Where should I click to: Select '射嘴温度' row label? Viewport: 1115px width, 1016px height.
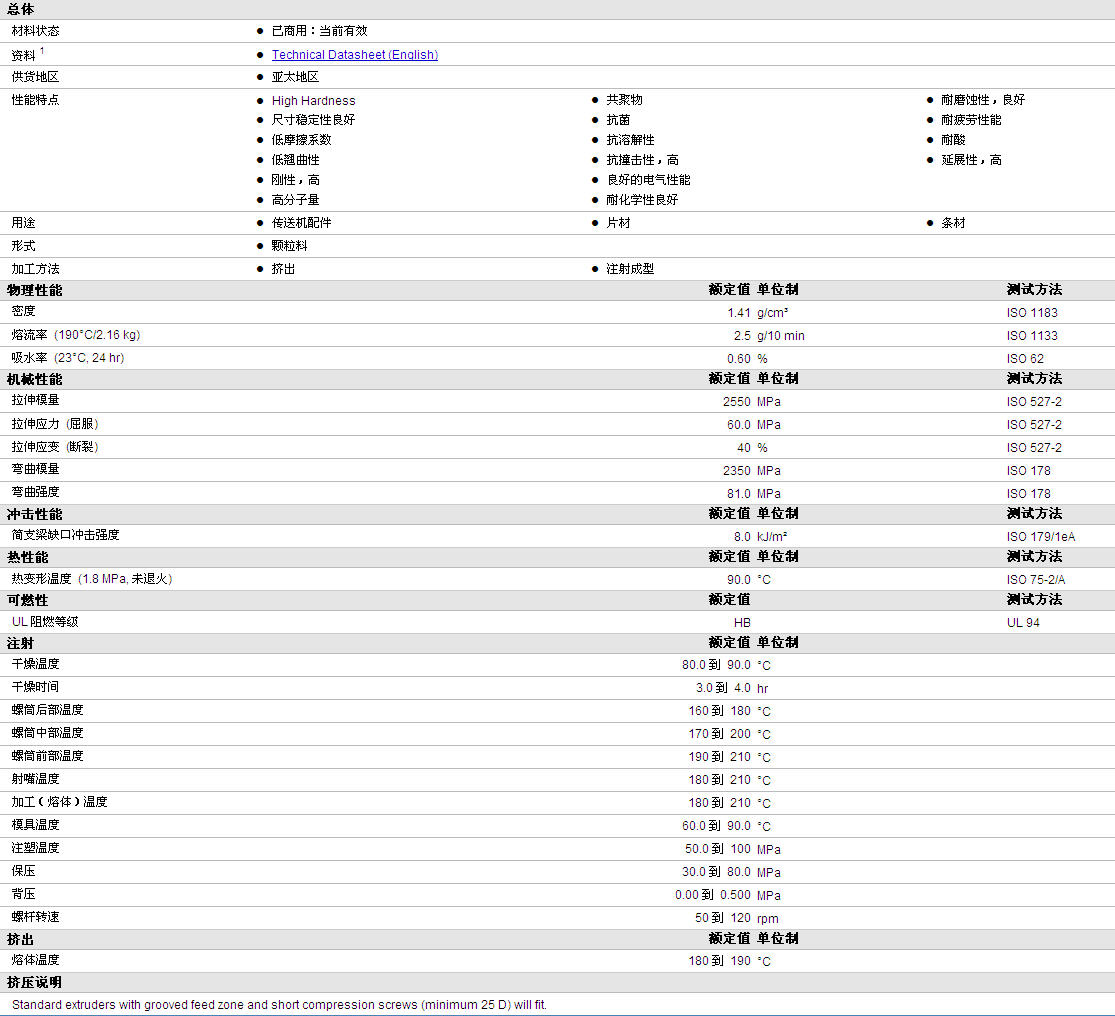[x=36, y=779]
